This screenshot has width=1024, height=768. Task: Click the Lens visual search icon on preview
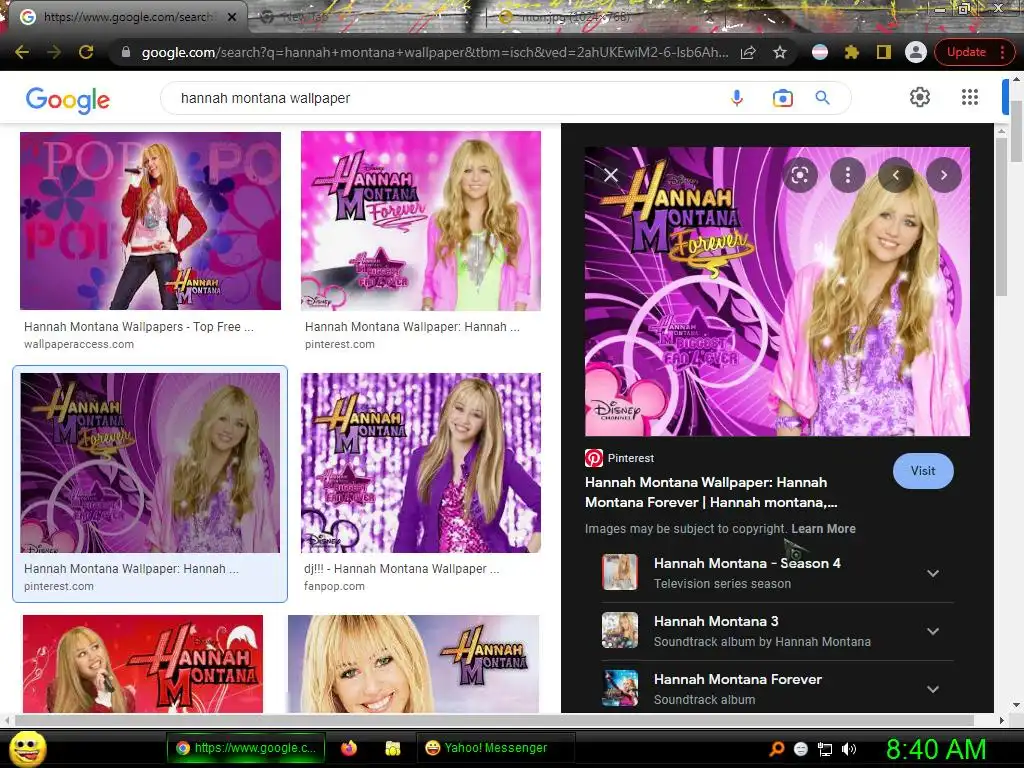(x=799, y=175)
